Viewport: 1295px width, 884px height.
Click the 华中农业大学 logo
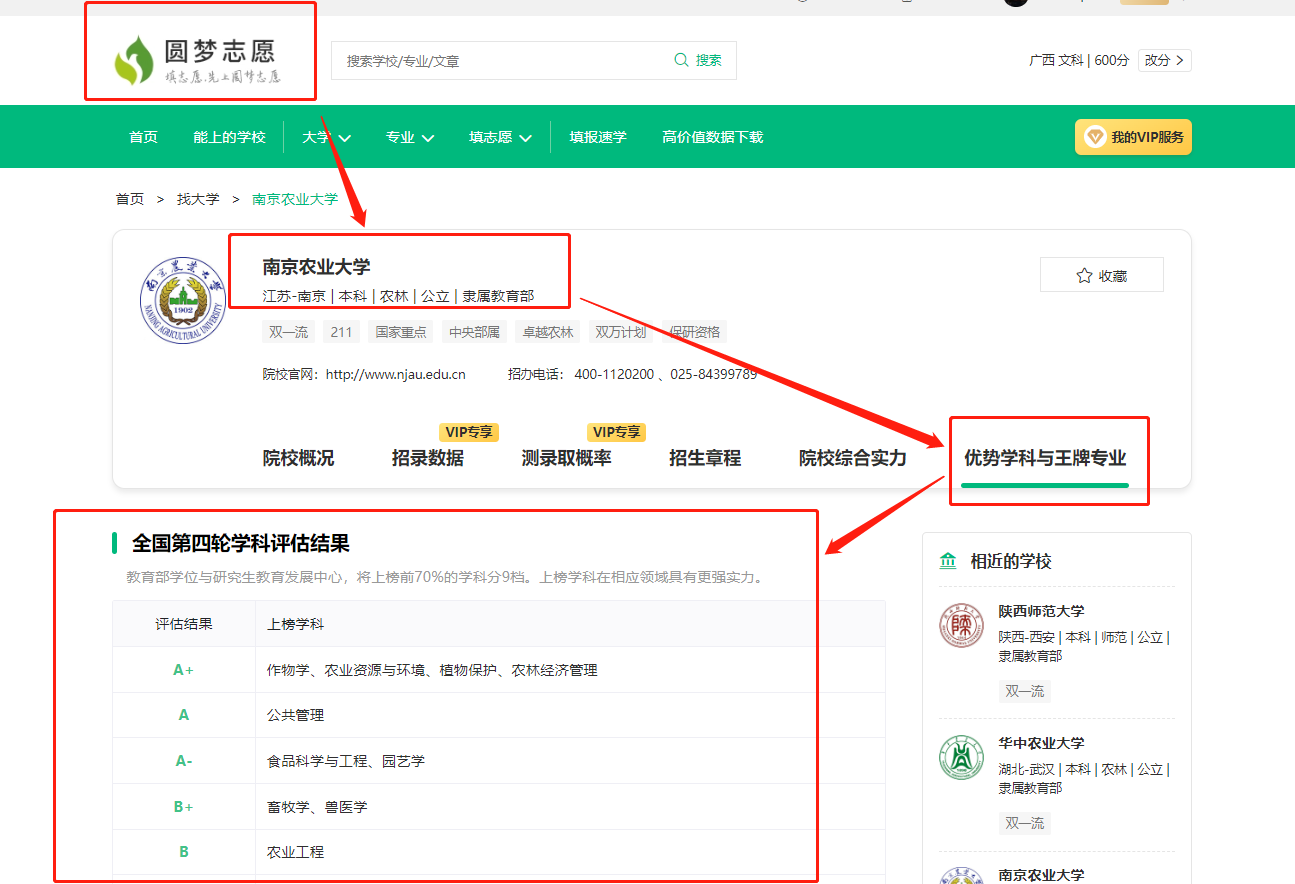tap(961, 758)
